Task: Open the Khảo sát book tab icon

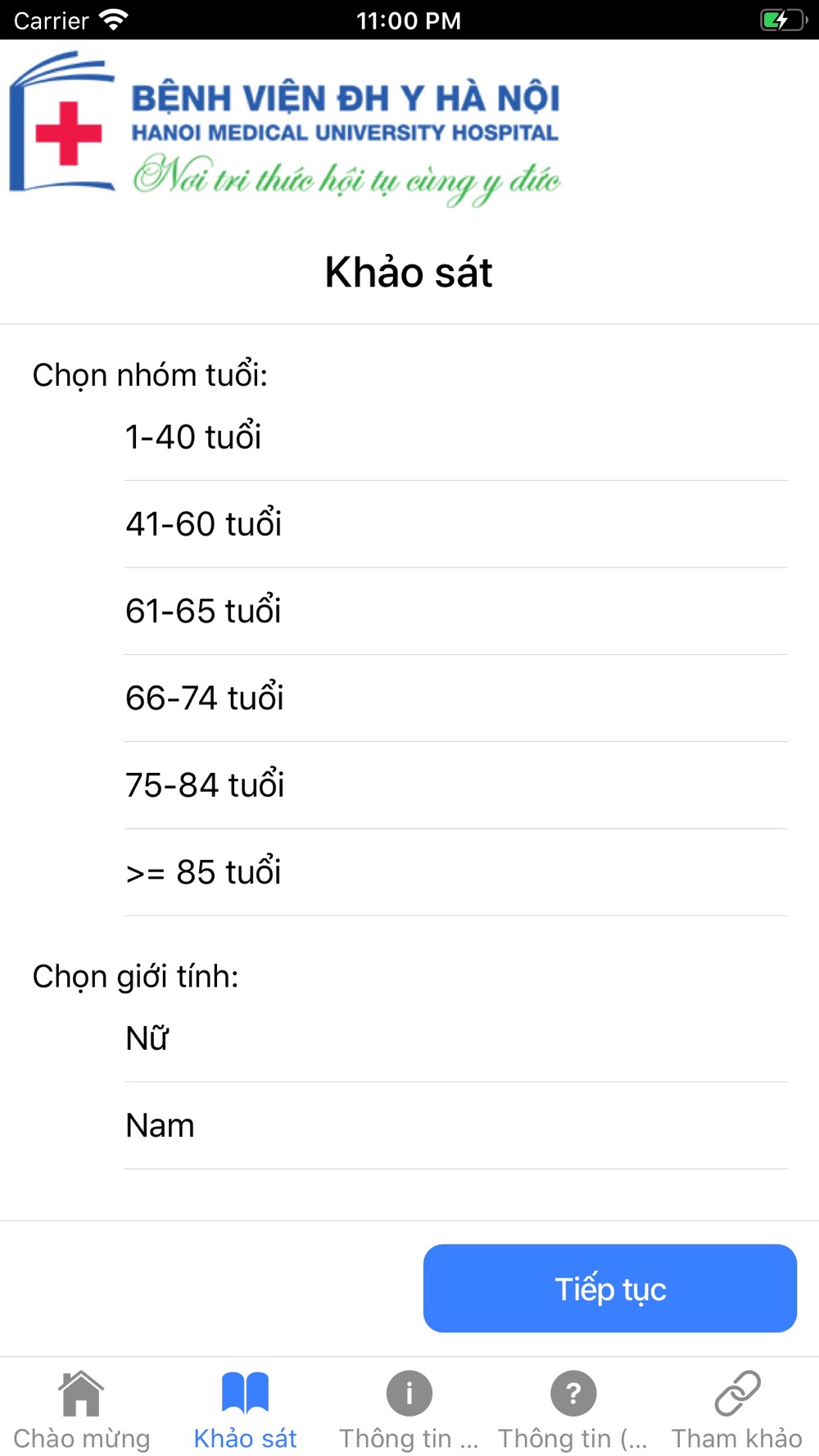Action: click(x=245, y=1393)
